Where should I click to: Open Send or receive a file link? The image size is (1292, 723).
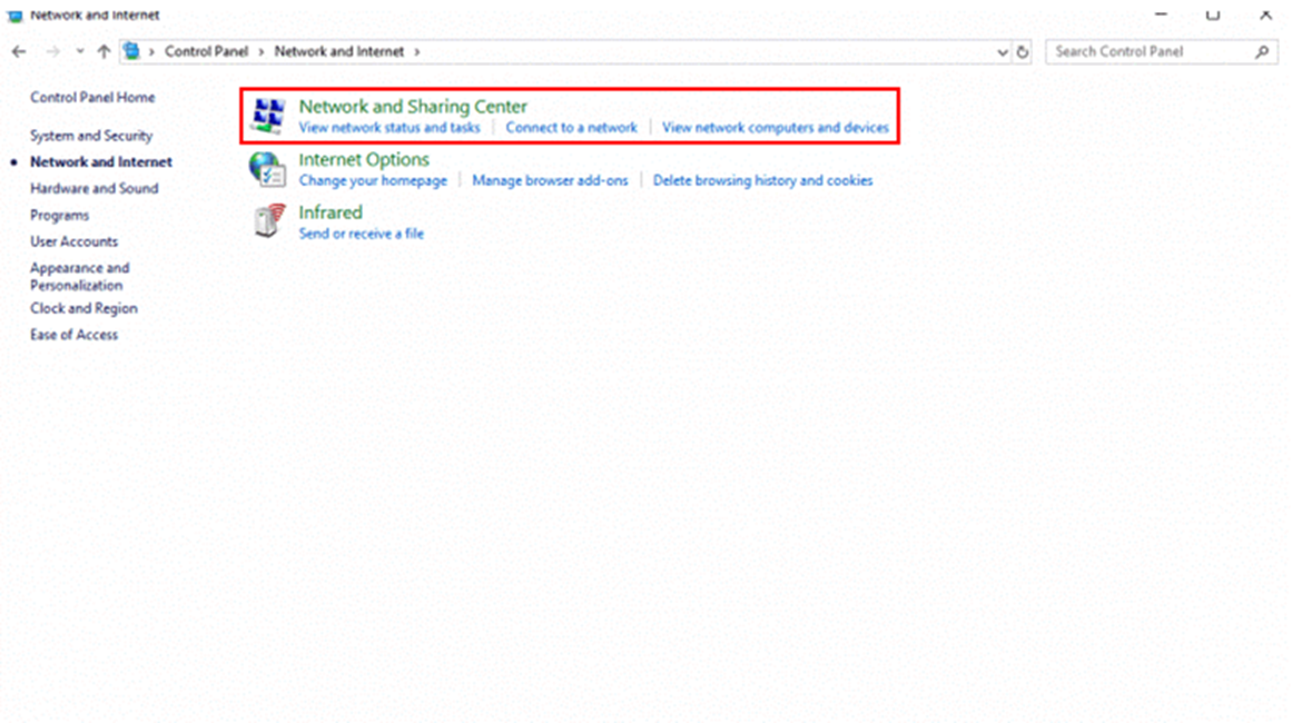point(361,234)
